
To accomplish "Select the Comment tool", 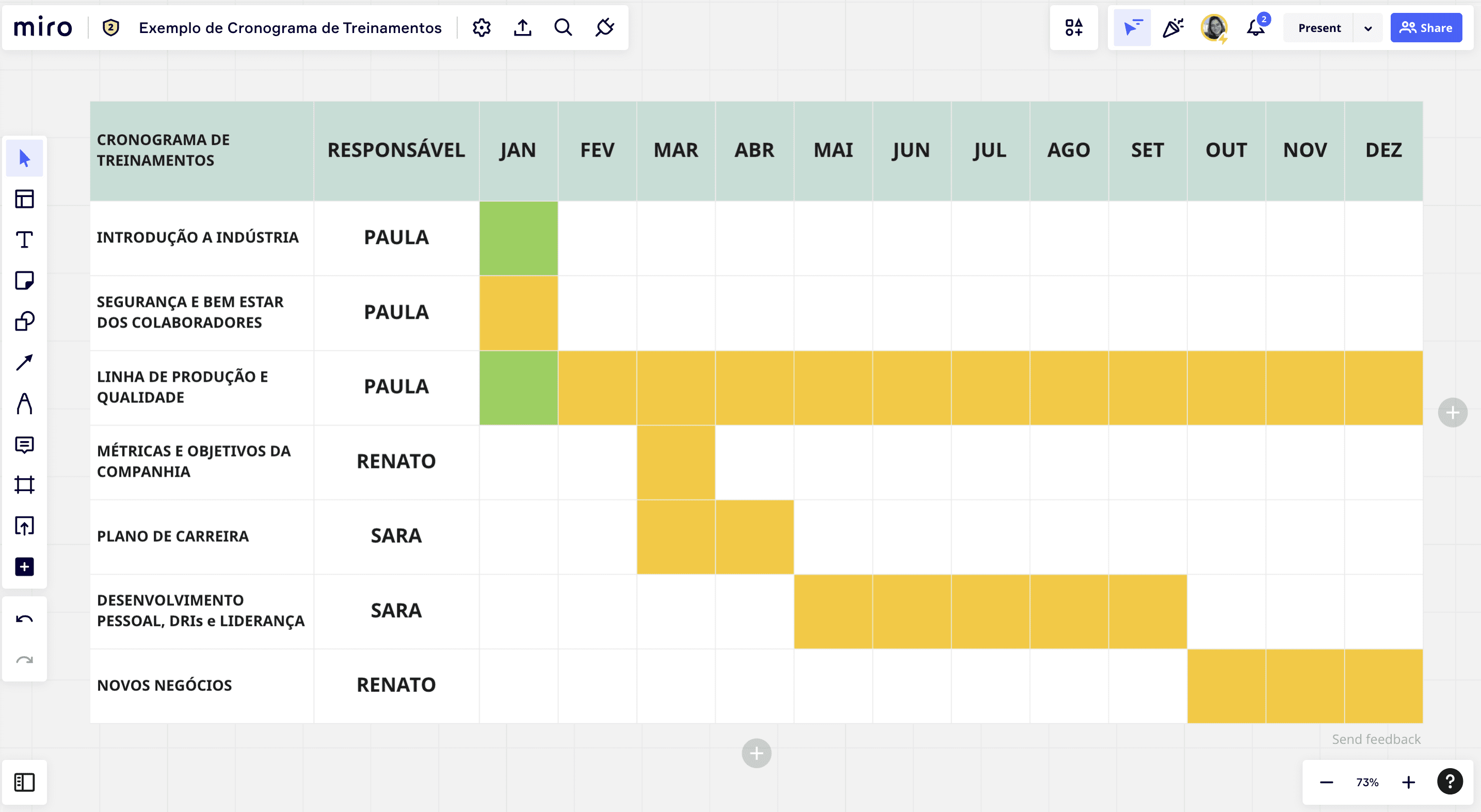I will pos(24,444).
